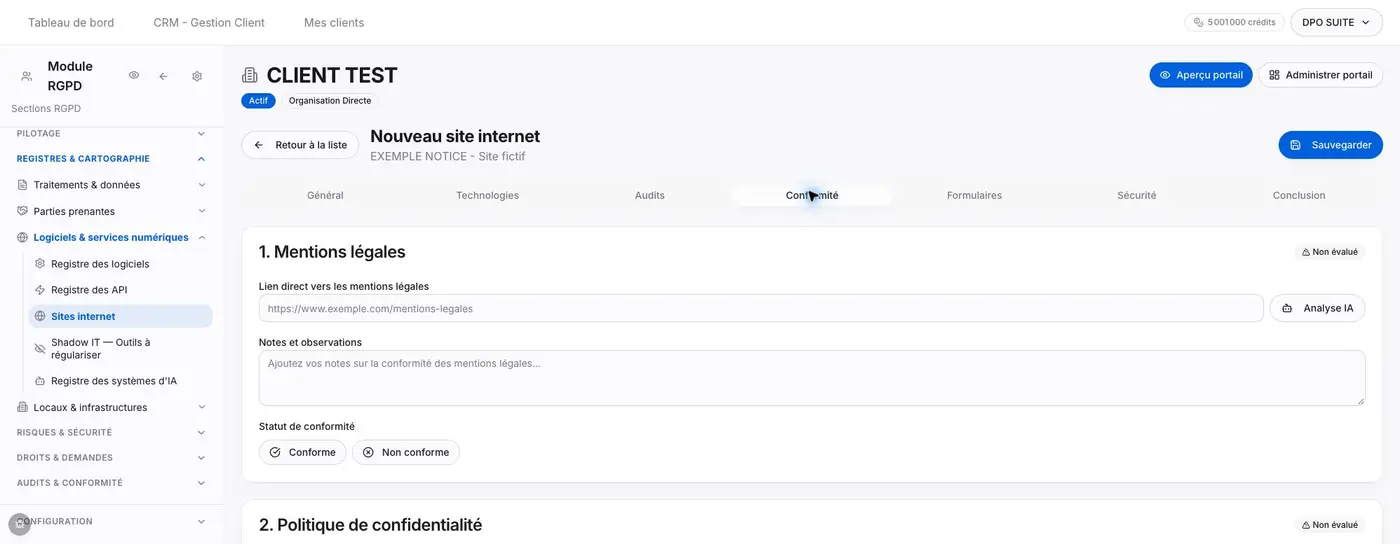1400x544 pixels.
Task: Click the credits coins icon
Action: [x=1198, y=22]
